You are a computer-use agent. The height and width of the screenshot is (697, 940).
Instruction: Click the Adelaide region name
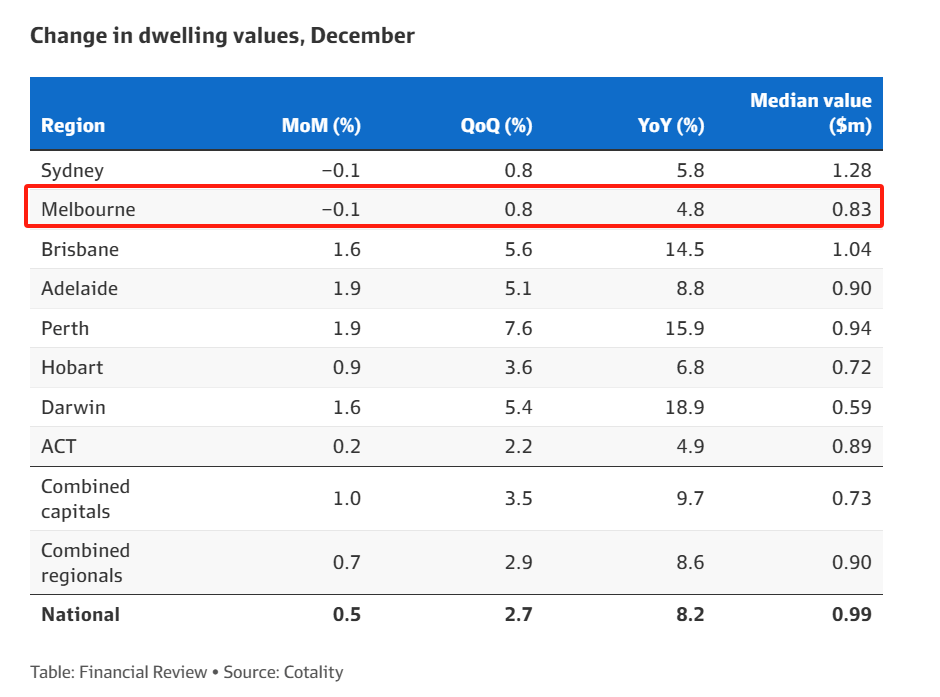pyautogui.click(x=79, y=289)
